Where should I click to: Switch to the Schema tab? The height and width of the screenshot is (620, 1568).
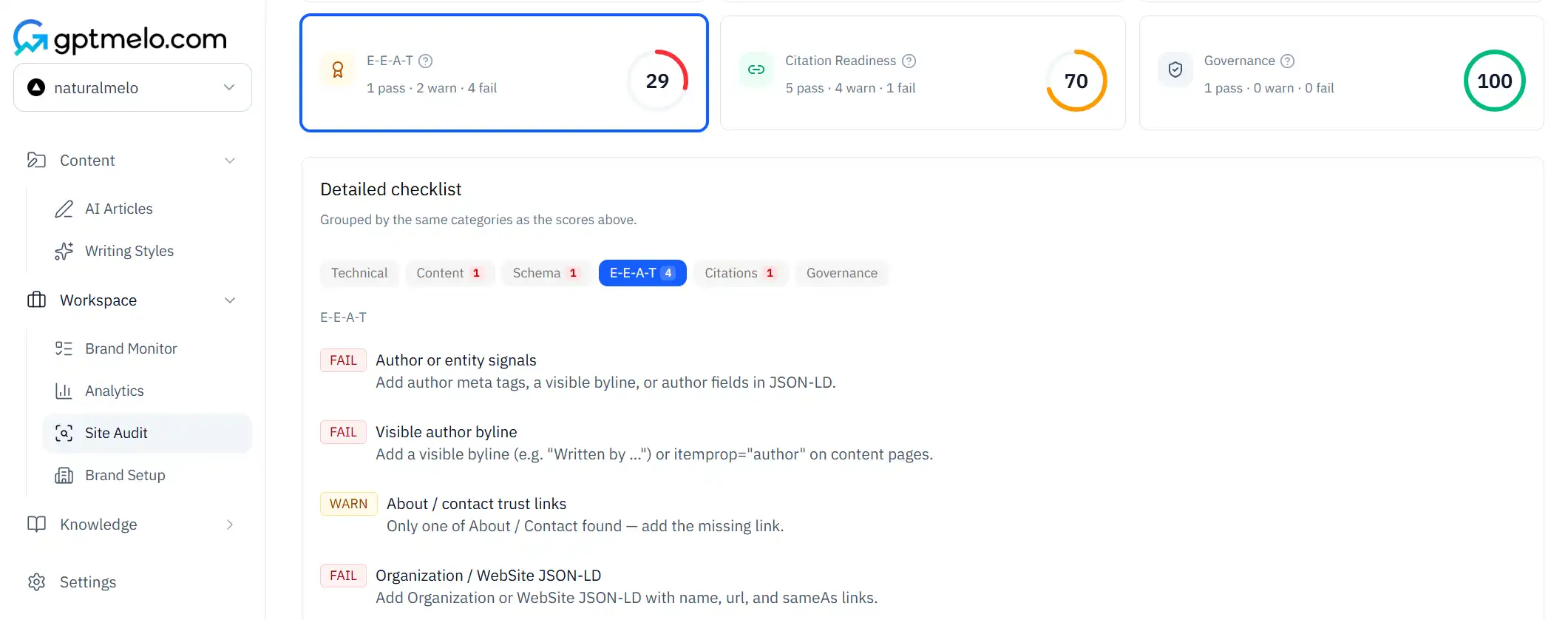click(546, 273)
